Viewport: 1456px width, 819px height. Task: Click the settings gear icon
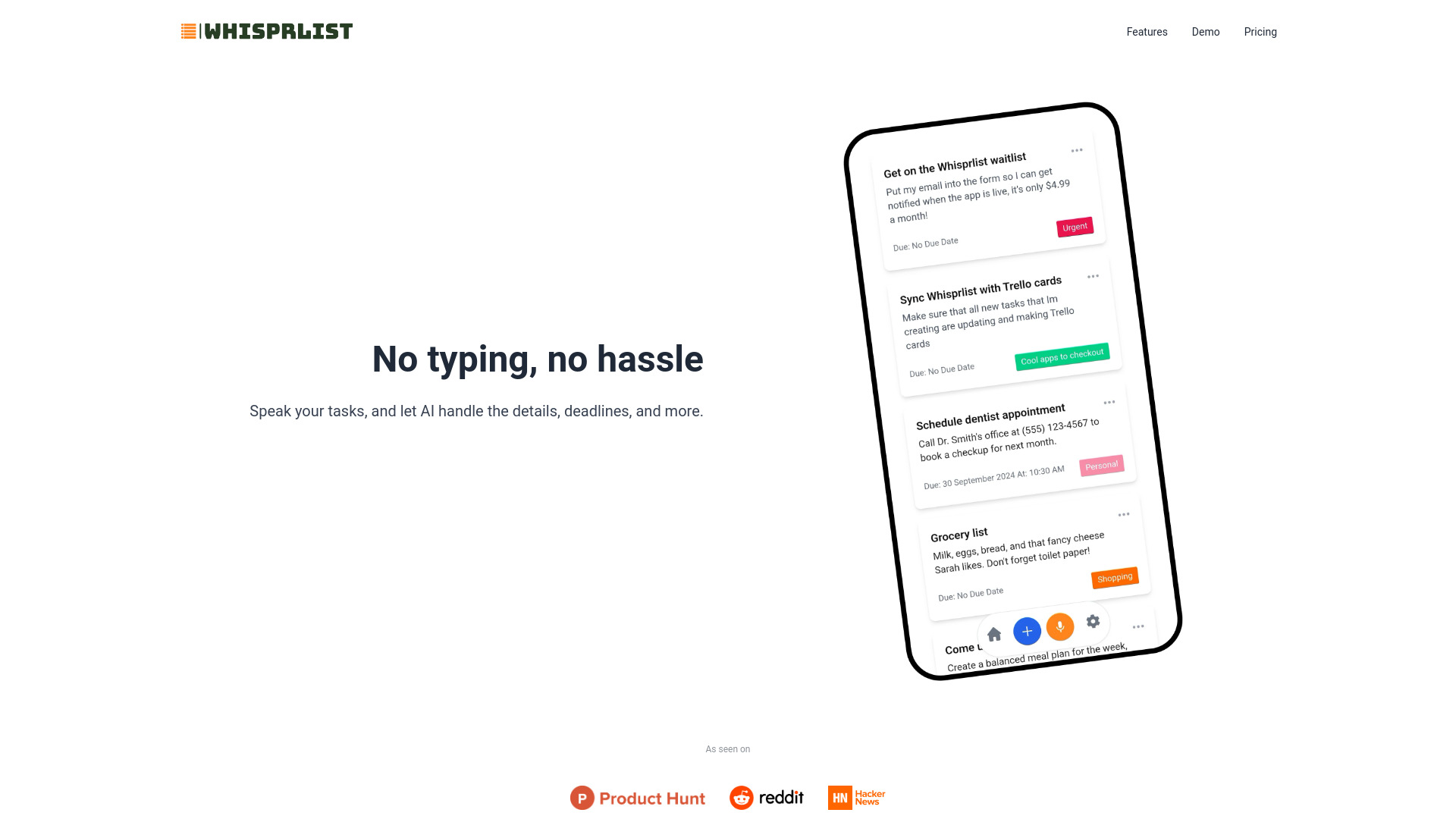1092,622
